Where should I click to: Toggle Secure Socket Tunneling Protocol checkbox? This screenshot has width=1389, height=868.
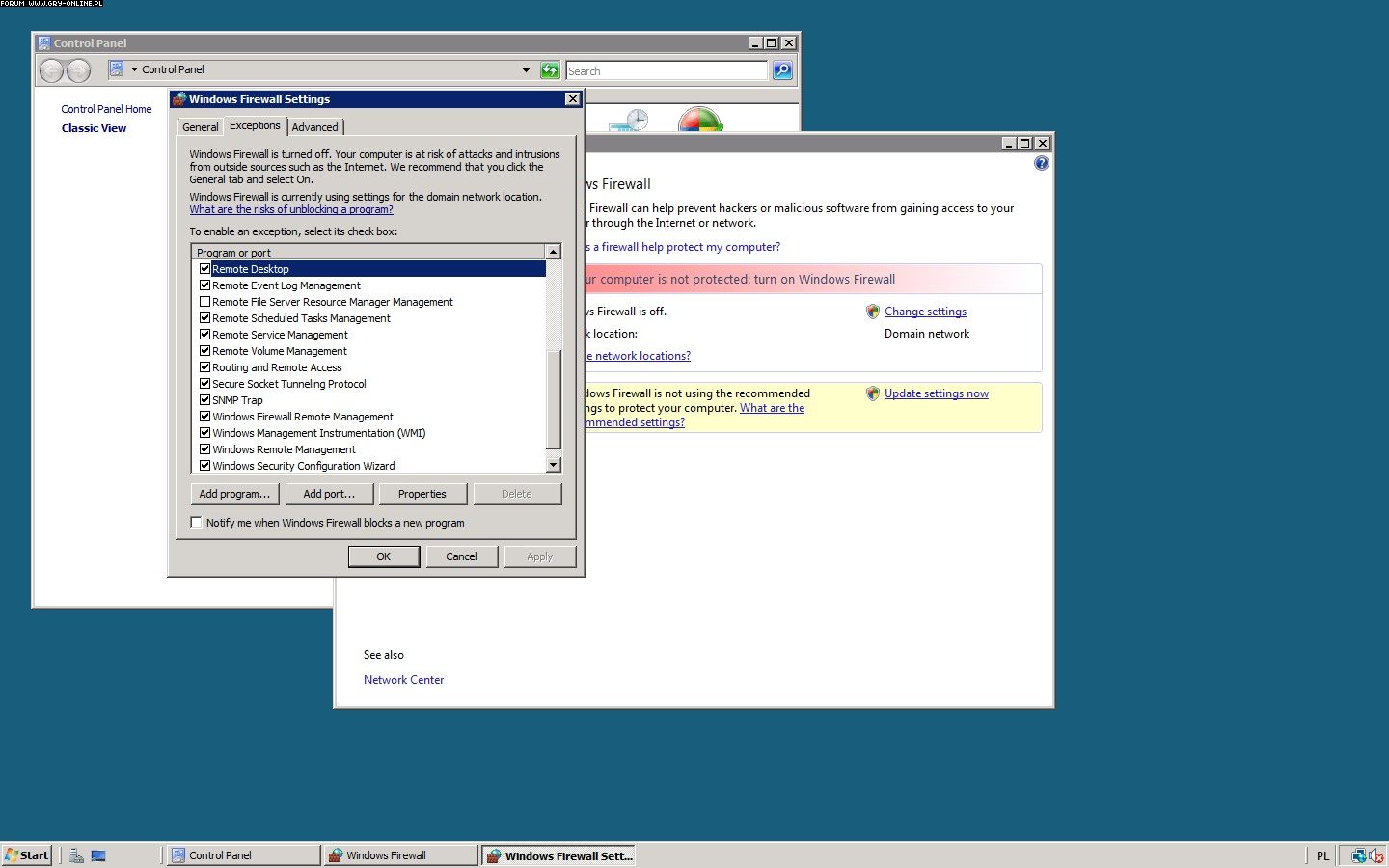tap(204, 384)
